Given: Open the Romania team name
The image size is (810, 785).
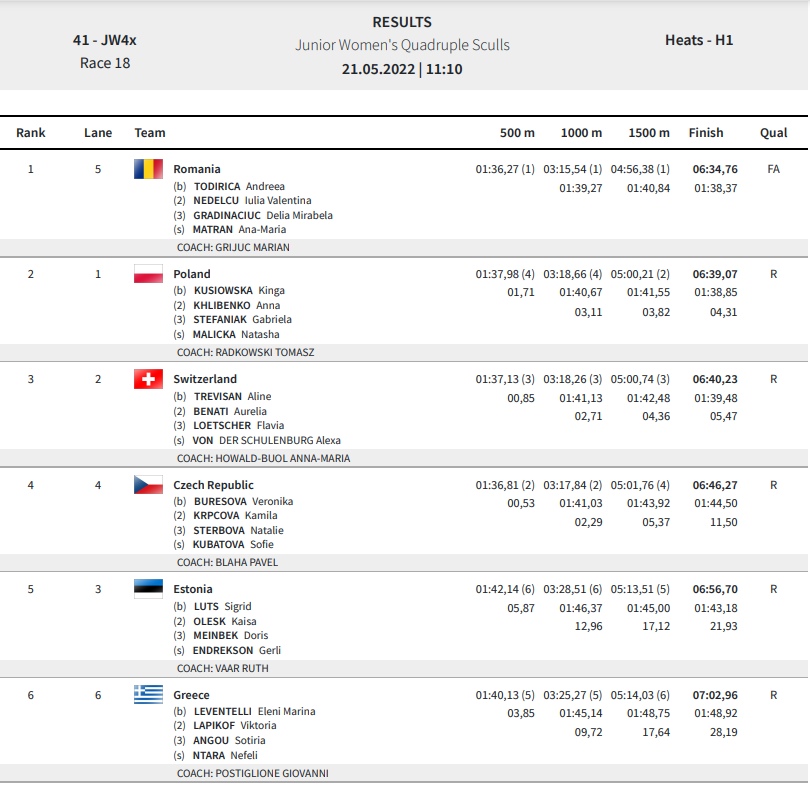Looking at the screenshot, I should 197,169.
